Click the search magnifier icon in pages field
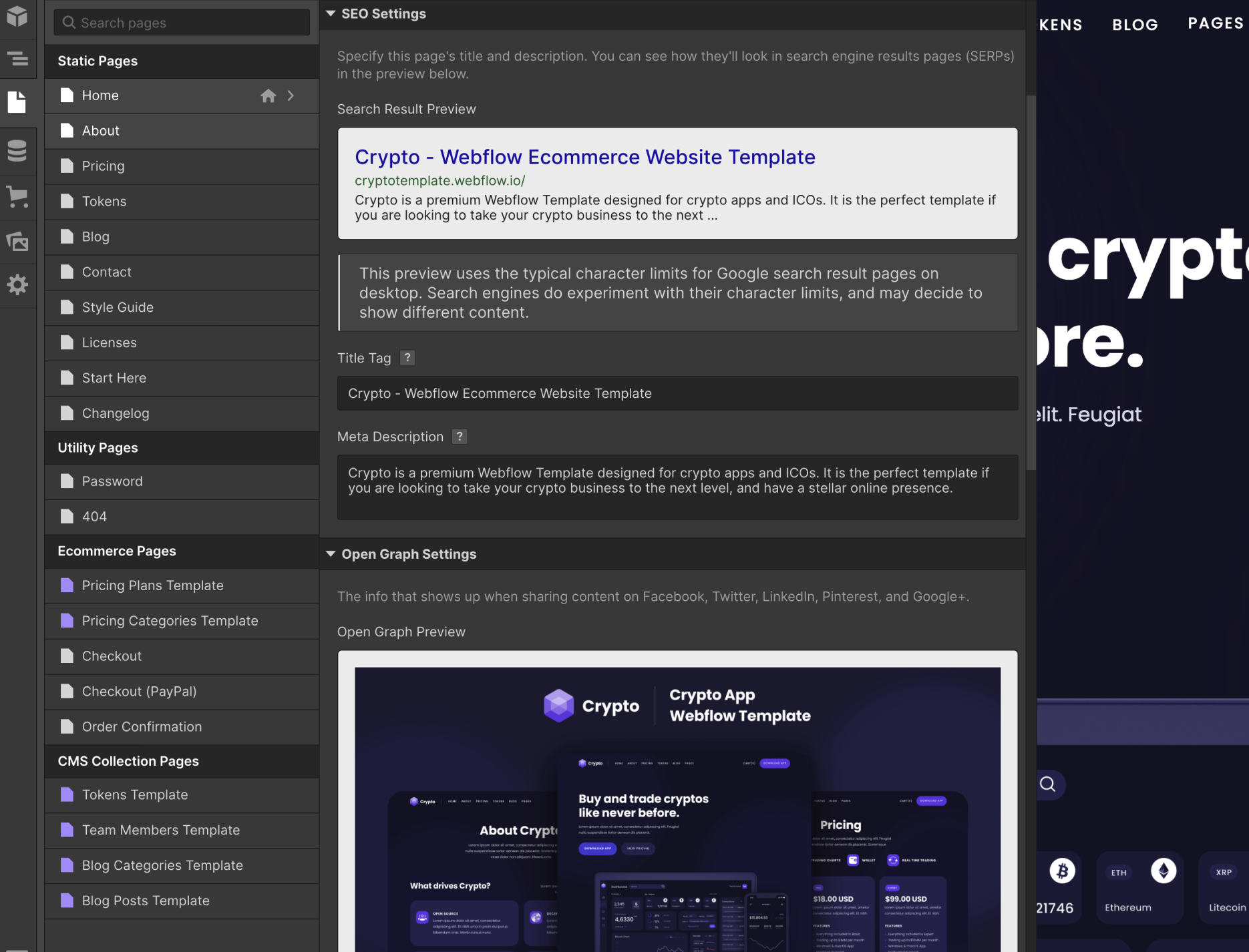 [x=69, y=23]
